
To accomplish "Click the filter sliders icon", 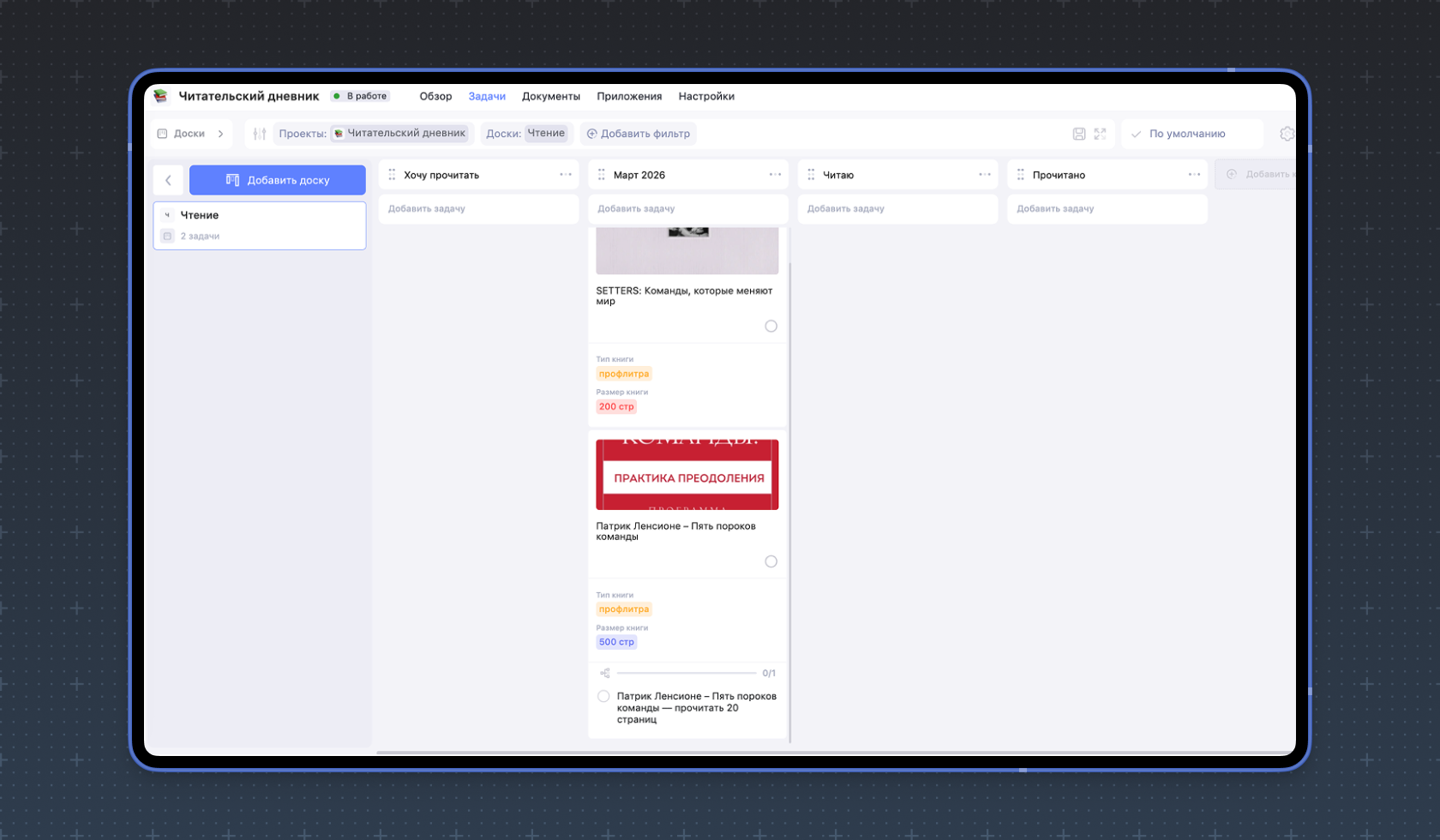I will (x=260, y=134).
